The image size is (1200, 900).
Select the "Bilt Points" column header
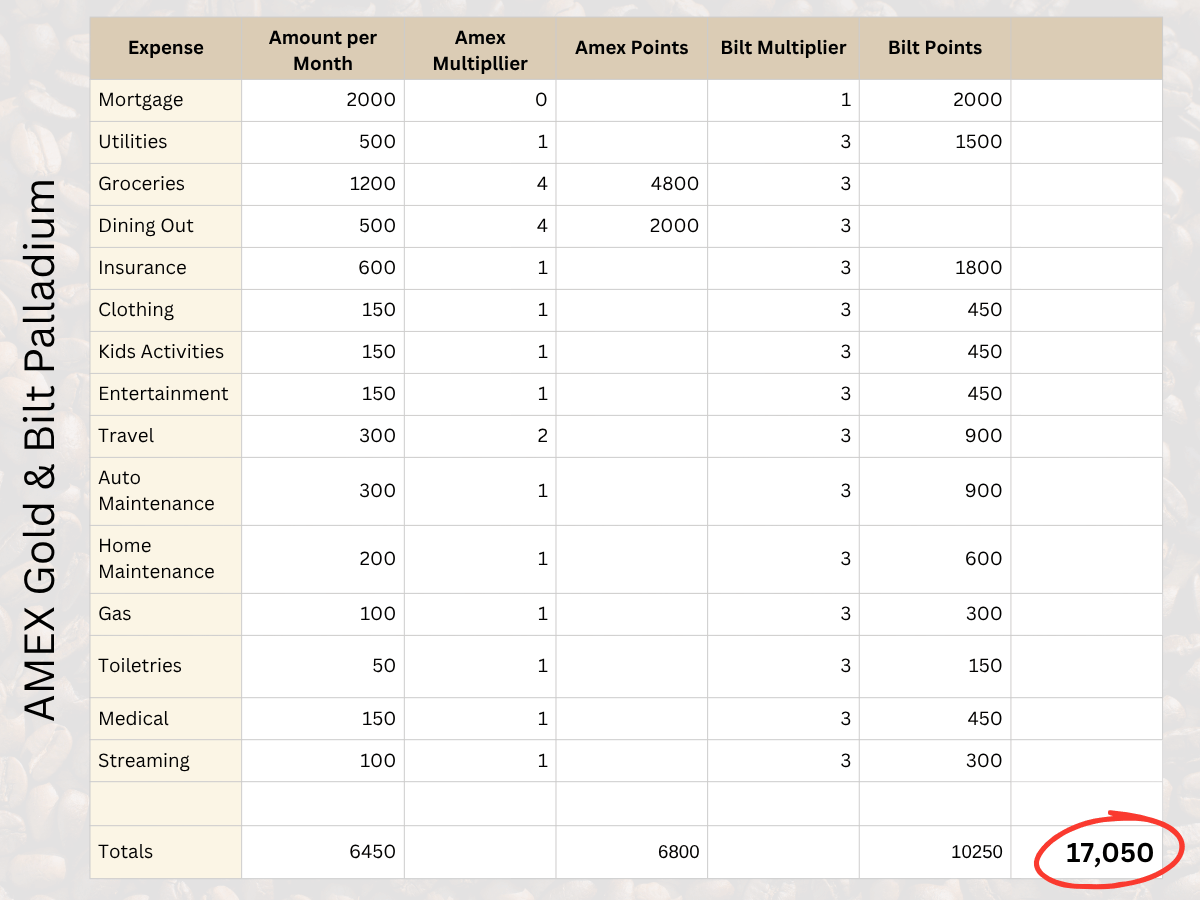[x=935, y=48]
